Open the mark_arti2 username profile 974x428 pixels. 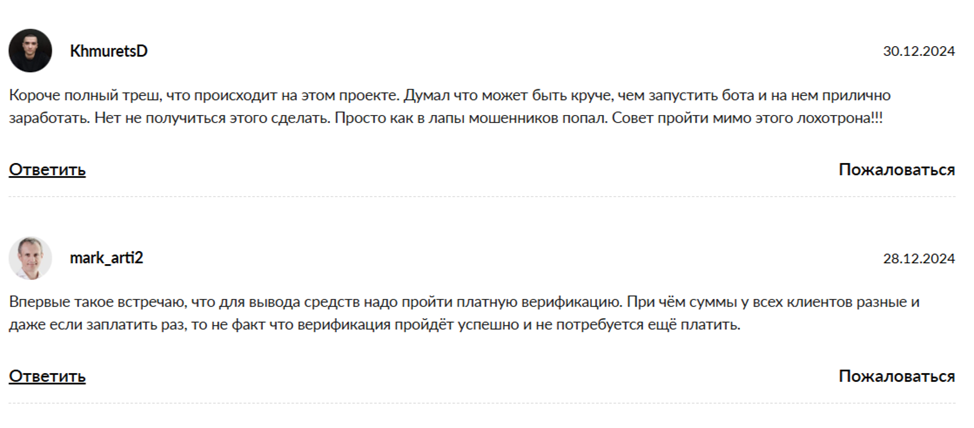[106, 258]
